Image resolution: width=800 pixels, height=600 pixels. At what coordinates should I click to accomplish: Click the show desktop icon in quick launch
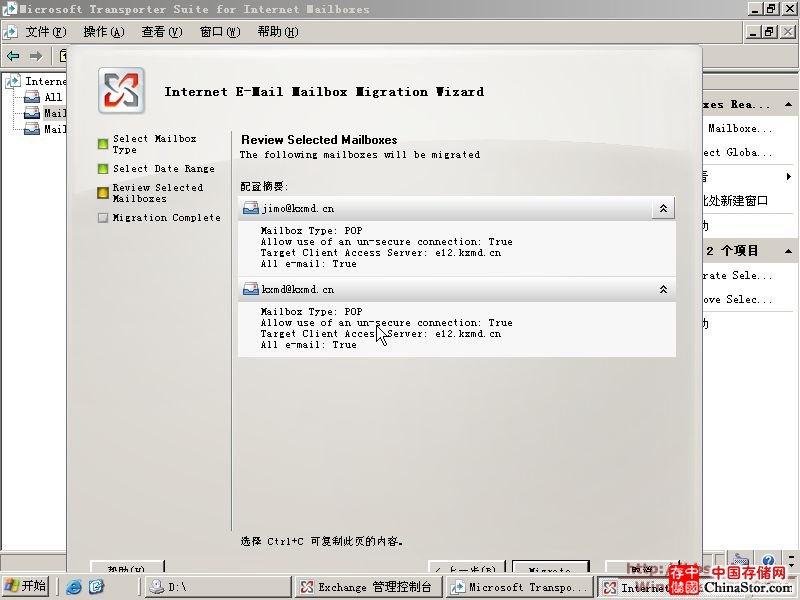(96, 587)
